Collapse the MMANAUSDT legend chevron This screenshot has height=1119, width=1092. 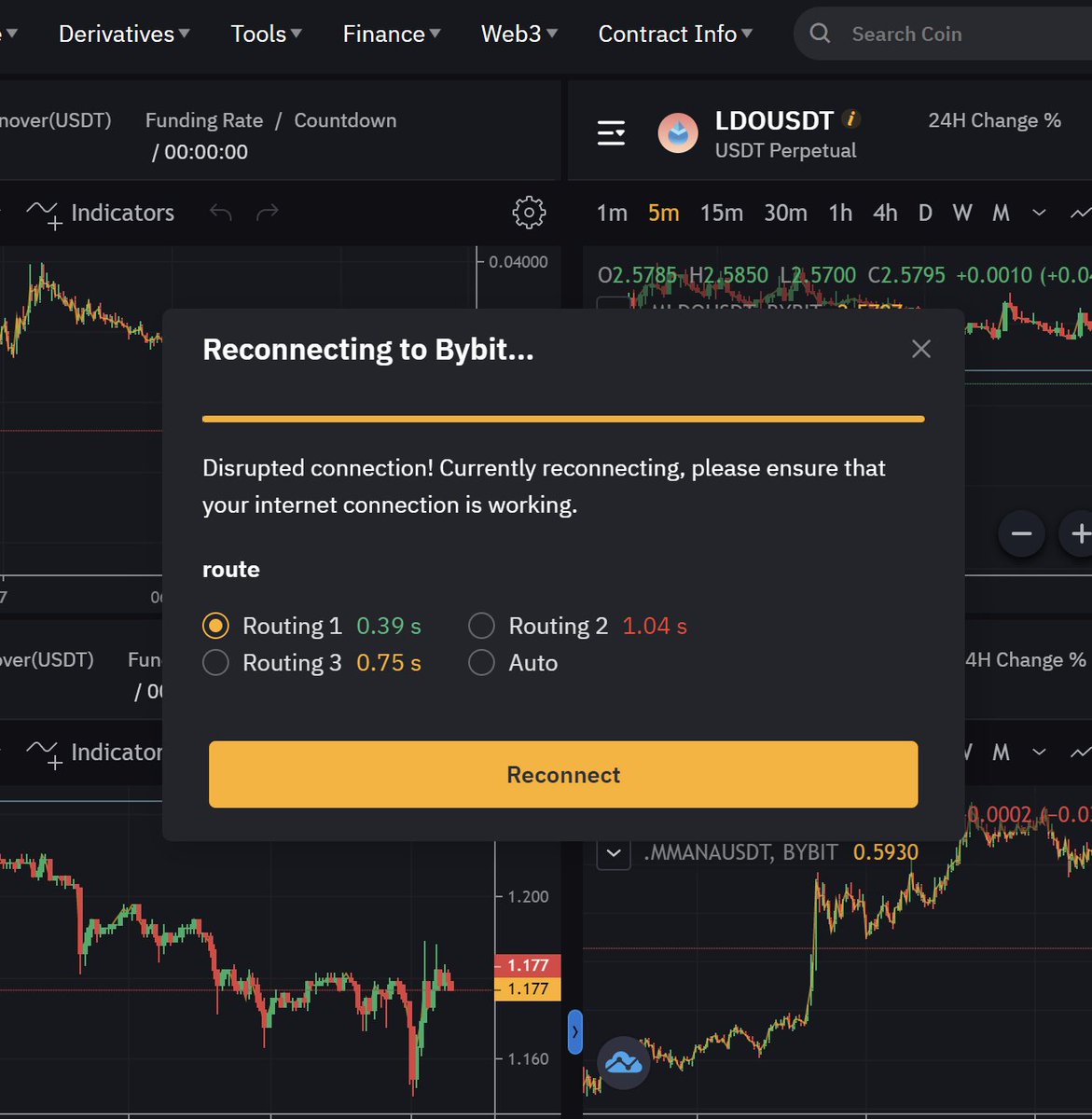(x=613, y=852)
